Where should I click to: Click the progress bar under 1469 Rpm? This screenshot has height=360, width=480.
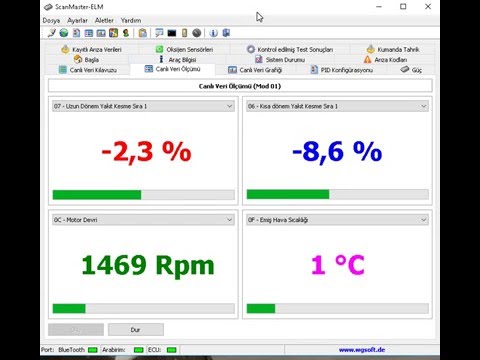[x=143, y=308]
